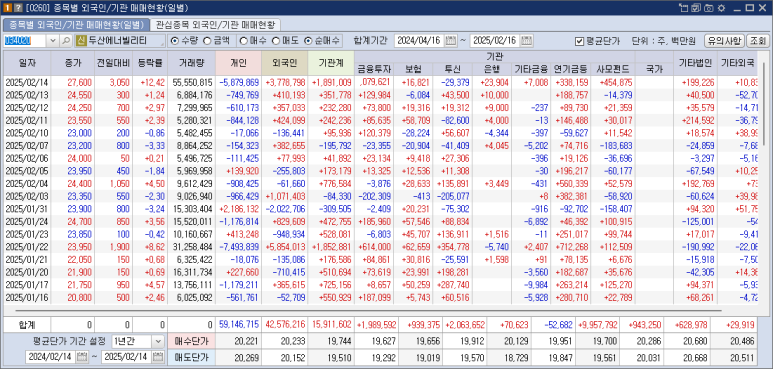This screenshot has height=369, width=773.
Task: Select the 수량 radio button
Action: [x=174, y=41]
